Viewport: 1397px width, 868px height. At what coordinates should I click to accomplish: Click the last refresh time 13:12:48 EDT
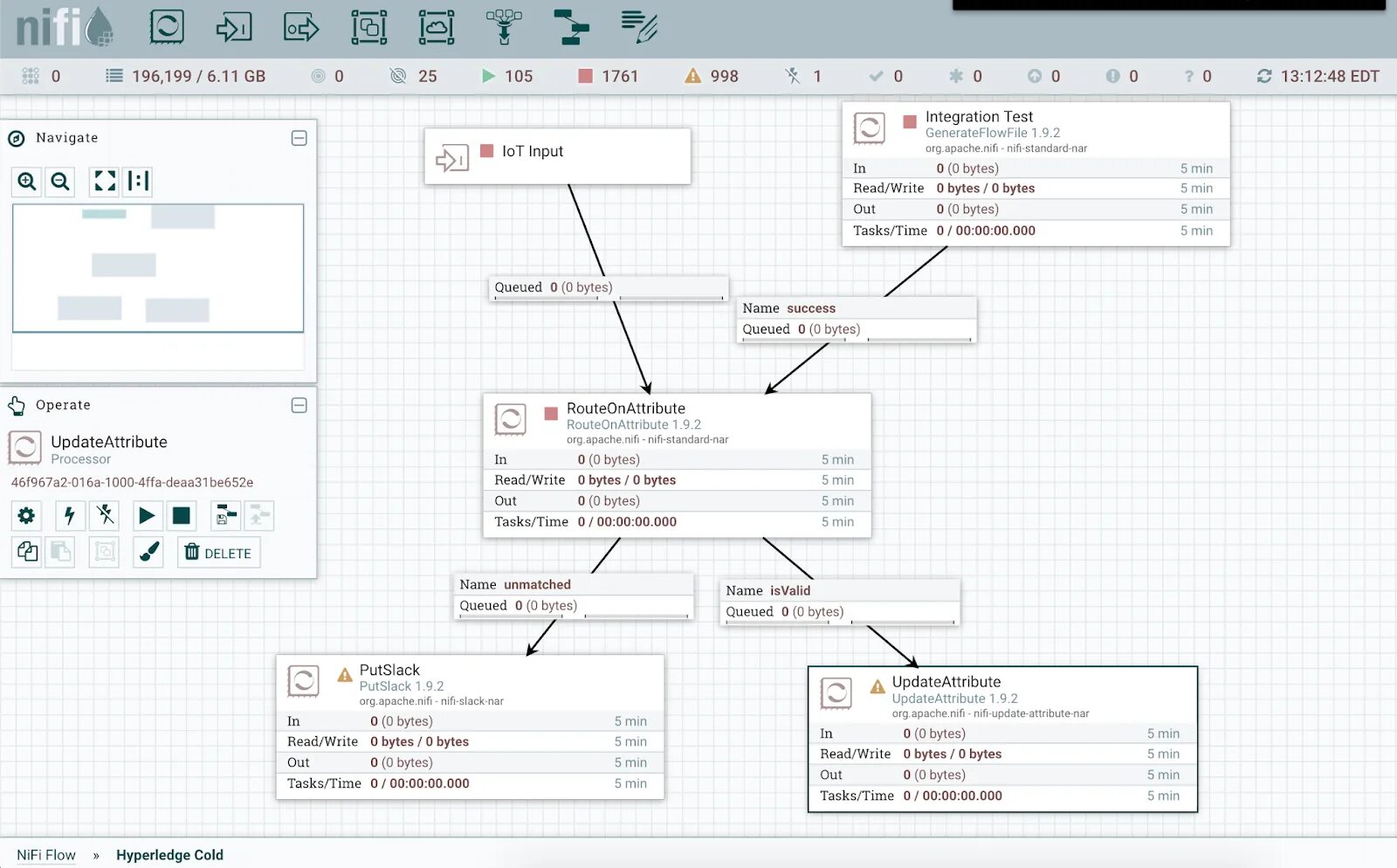pos(1330,76)
